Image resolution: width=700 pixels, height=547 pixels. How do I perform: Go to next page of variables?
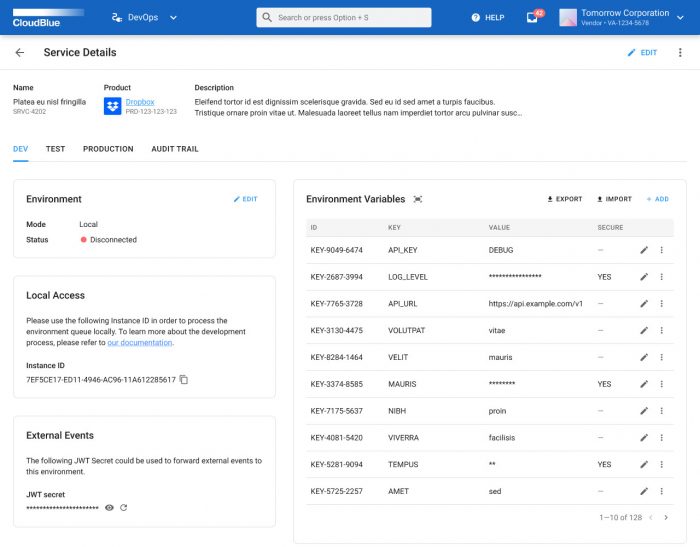coord(666,517)
